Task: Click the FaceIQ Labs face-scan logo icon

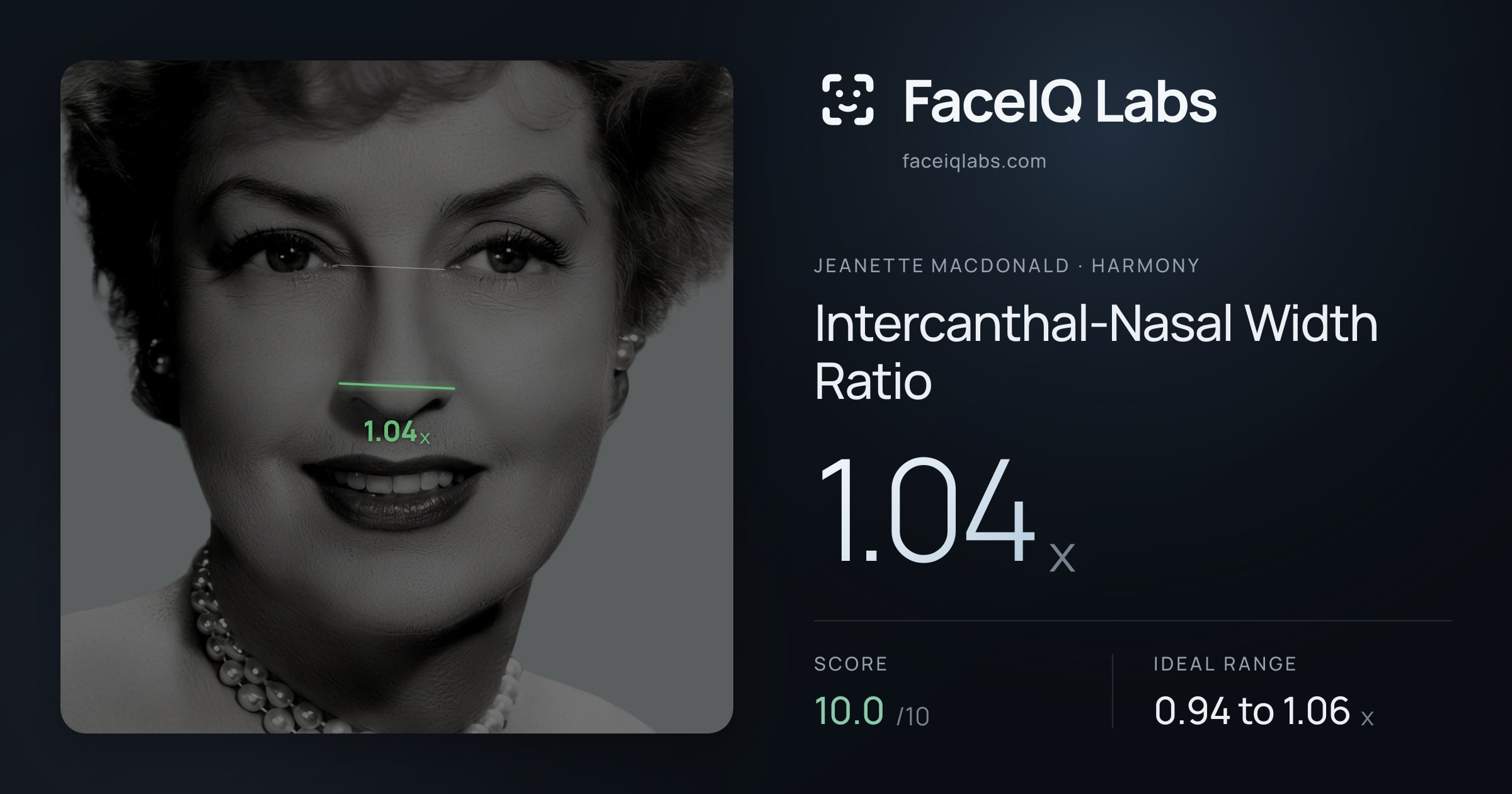Action: click(848, 100)
